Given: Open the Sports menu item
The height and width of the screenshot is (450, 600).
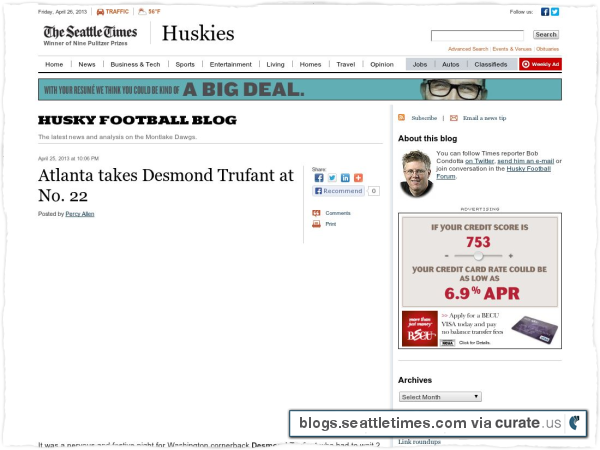Looking at the screenshot, I should (x=185, y=64).
